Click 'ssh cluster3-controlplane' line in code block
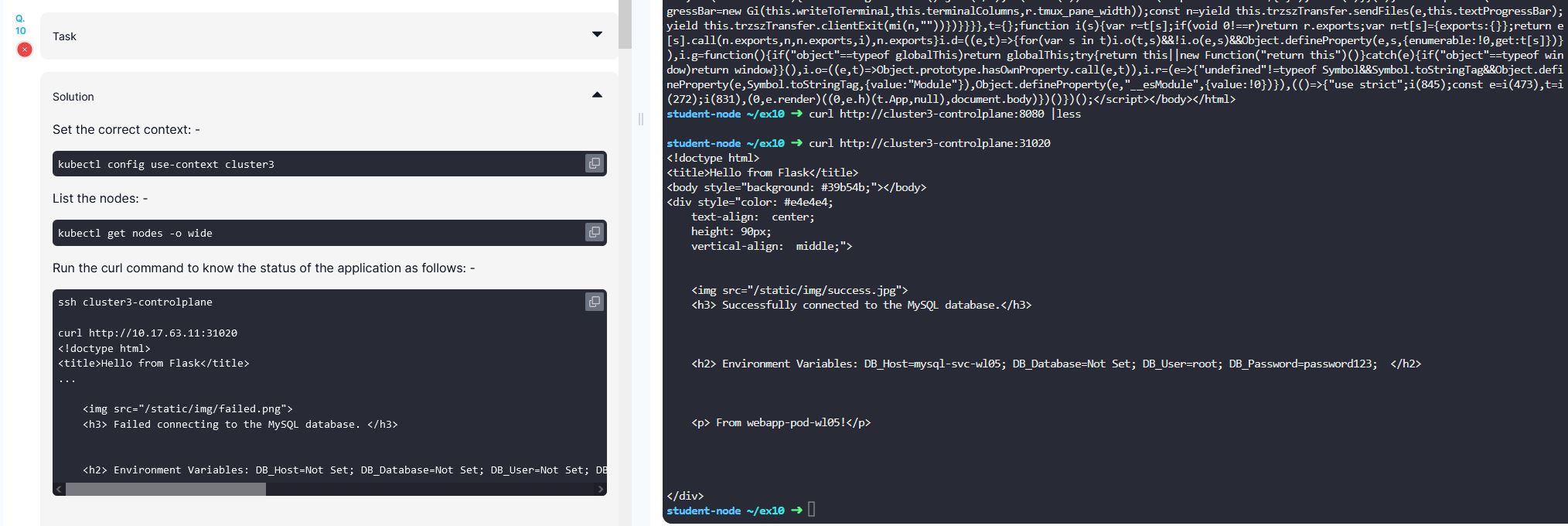Screen dimensions: 1568x526 [x=135, y=302]
